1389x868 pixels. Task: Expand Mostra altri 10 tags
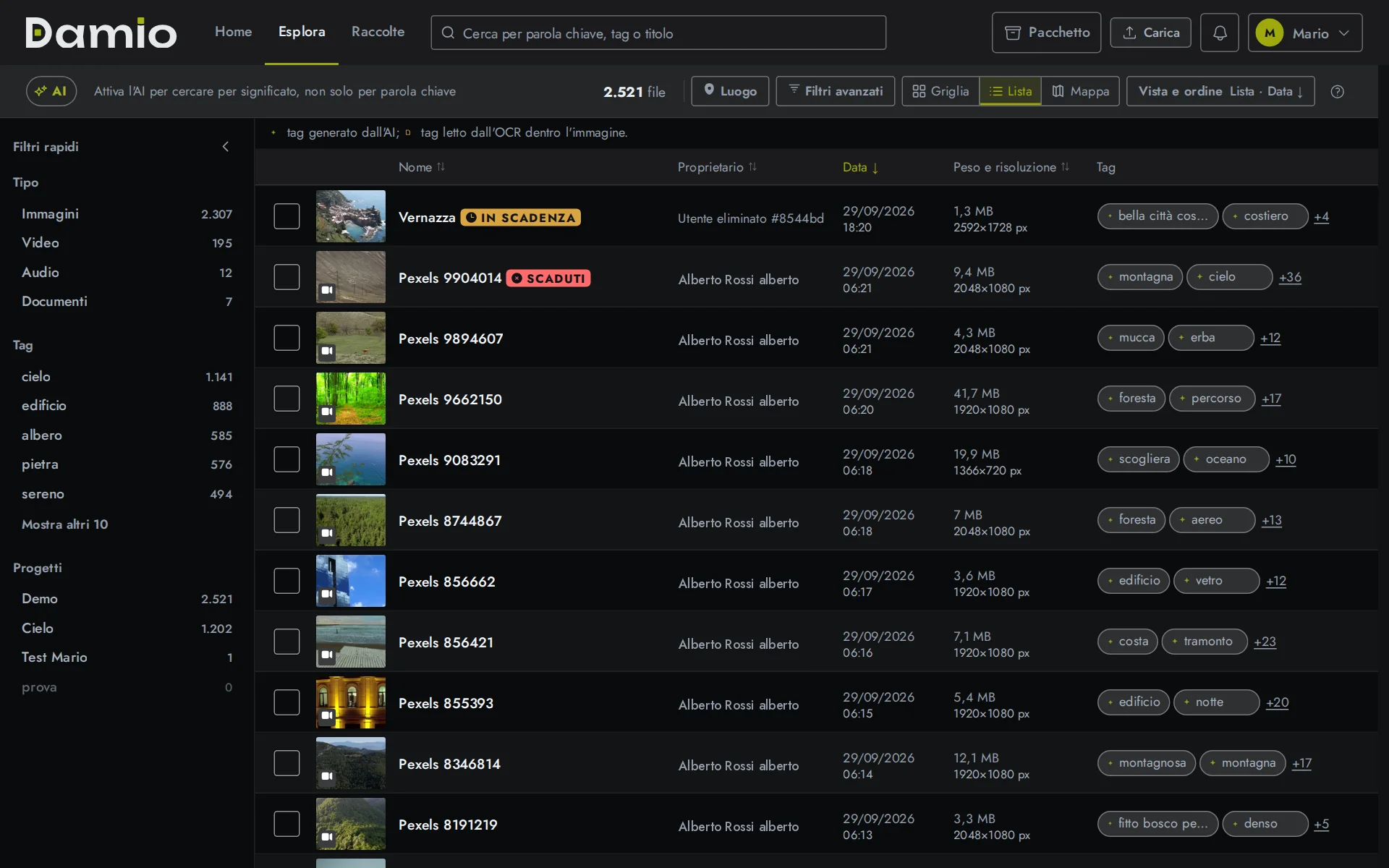[64, 524]
